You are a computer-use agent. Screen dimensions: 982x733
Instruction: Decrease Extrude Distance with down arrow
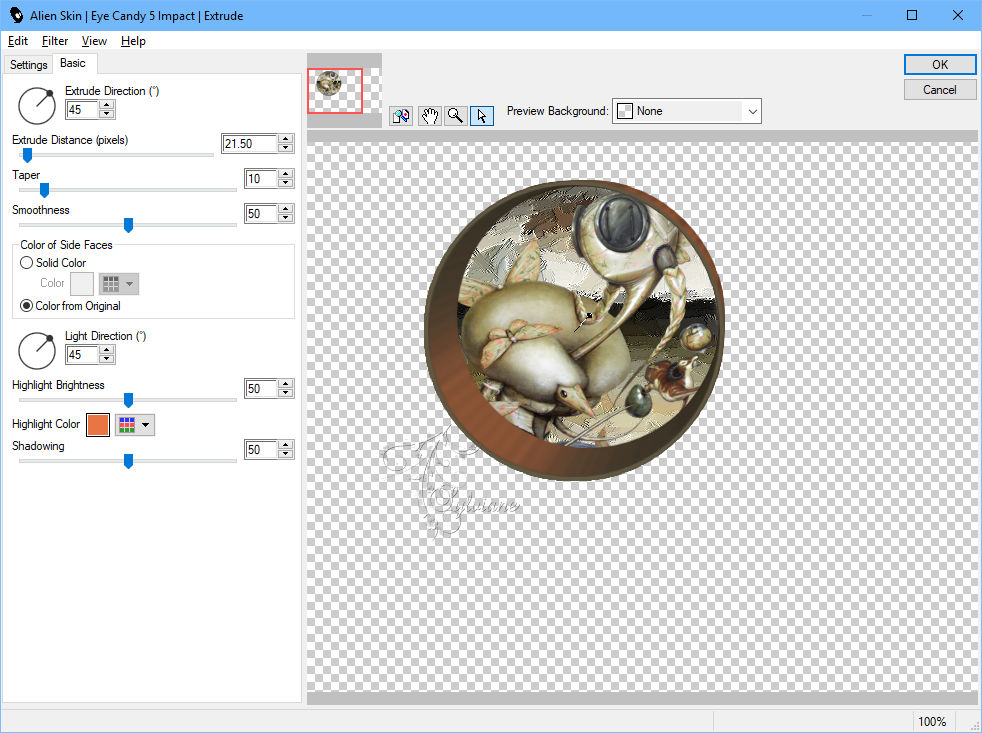click(286, 148)
